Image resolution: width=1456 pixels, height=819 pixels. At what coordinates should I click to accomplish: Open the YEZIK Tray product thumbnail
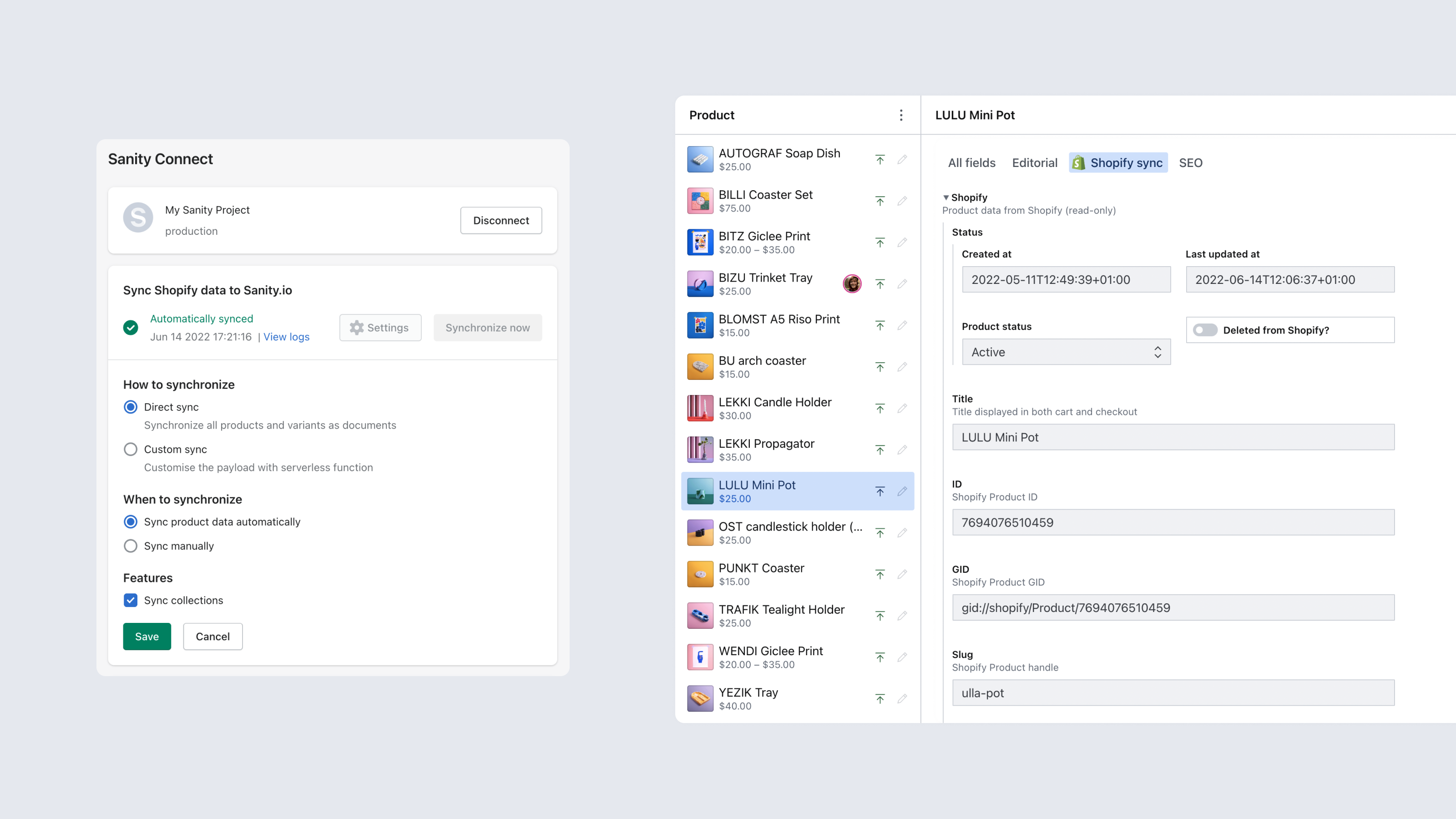point(700,698)
